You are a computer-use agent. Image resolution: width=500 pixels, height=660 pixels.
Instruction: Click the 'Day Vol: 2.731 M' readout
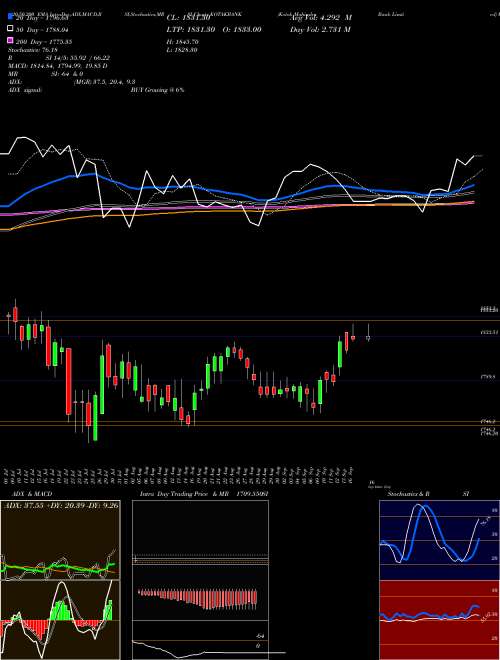point(320,29)
